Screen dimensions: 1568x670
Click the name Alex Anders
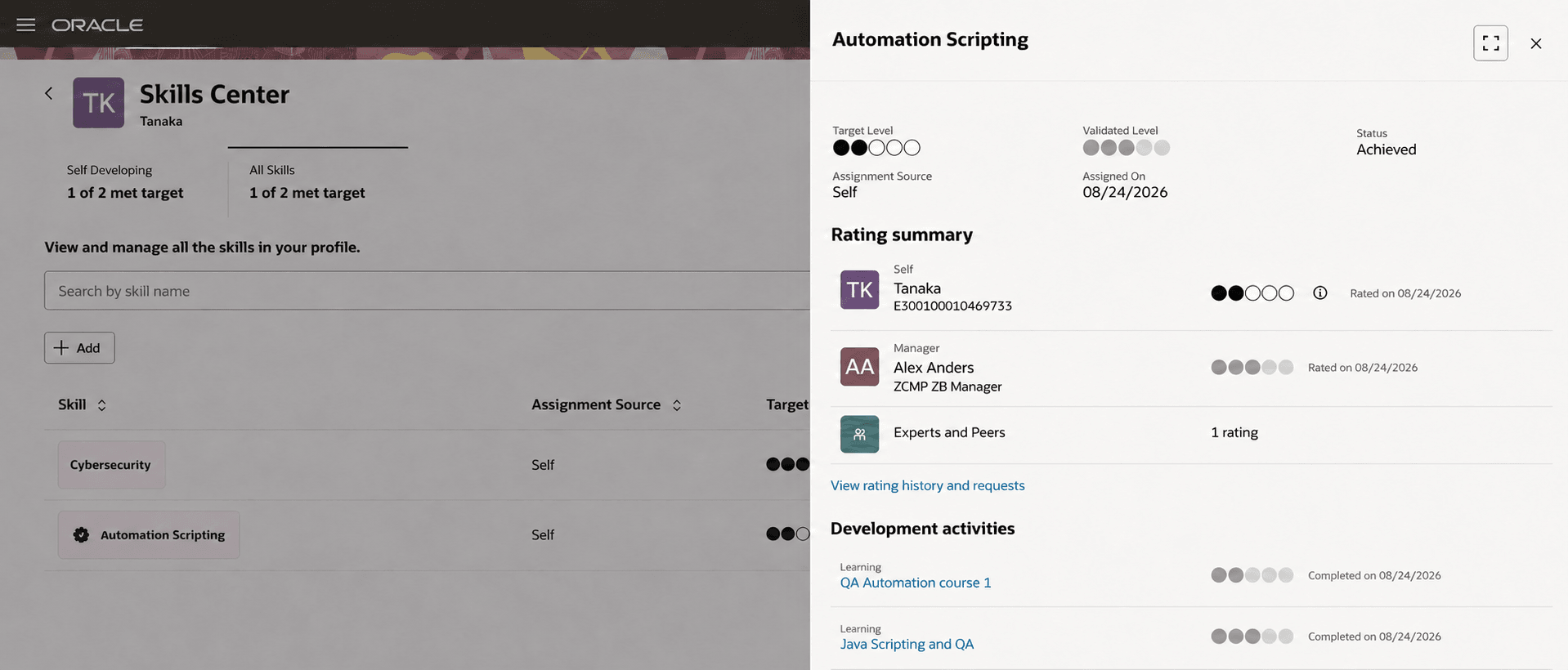coord(934,368)
